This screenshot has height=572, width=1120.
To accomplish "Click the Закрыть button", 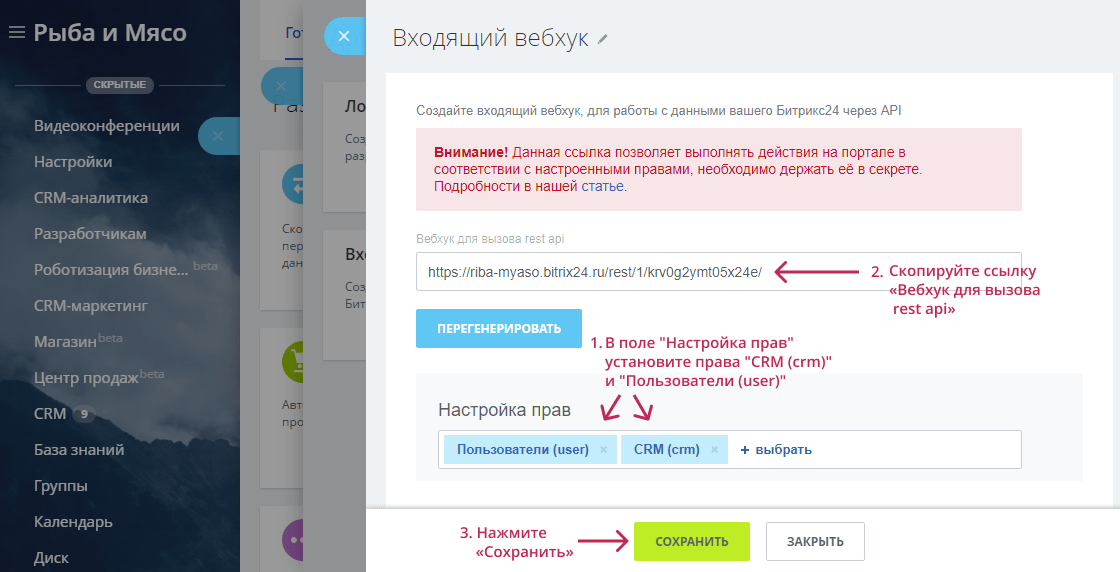I will (x=814, y=541).
